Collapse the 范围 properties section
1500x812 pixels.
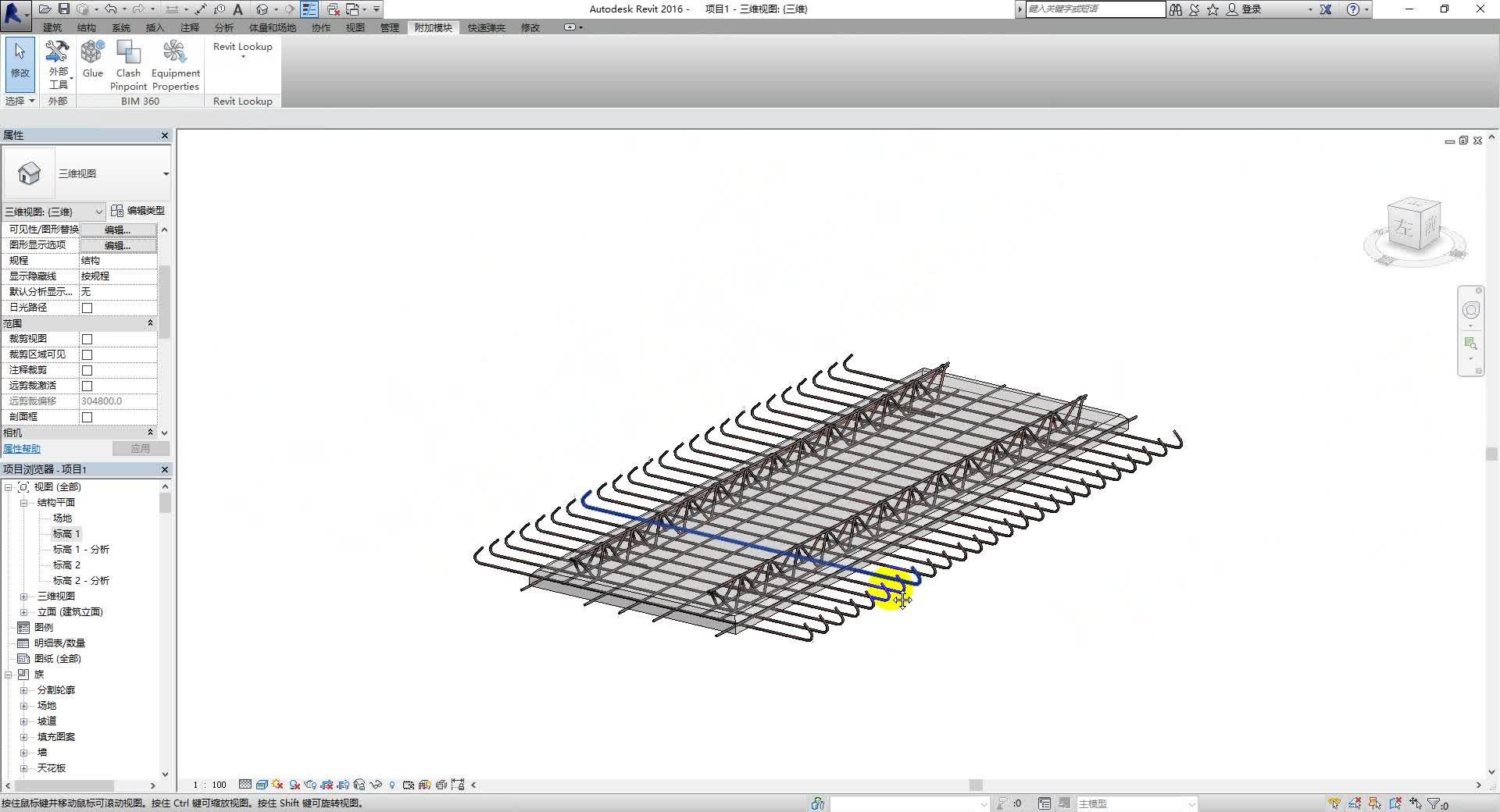coord(151,323)
